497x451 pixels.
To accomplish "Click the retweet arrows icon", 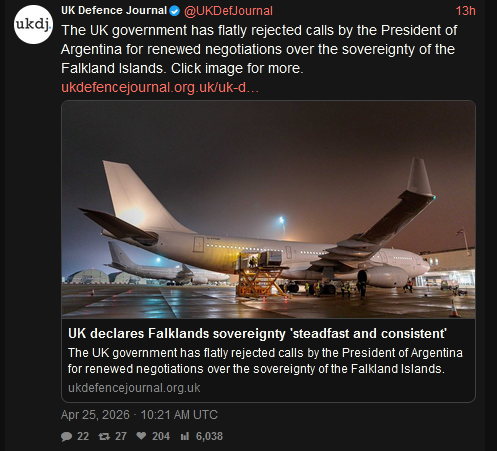I will pos(104,436).
